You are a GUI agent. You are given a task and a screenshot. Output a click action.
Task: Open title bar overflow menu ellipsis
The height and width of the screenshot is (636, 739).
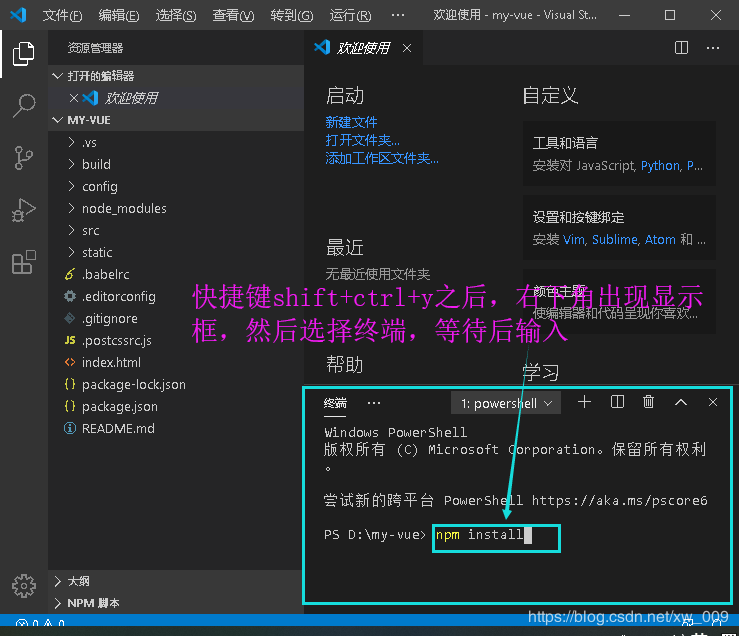(x=398, y=15)
